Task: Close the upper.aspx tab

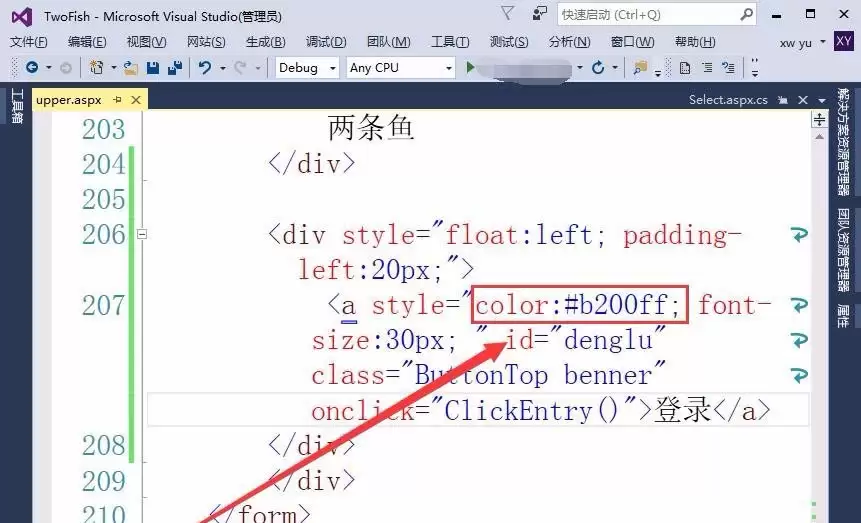Action: [136, 100]
